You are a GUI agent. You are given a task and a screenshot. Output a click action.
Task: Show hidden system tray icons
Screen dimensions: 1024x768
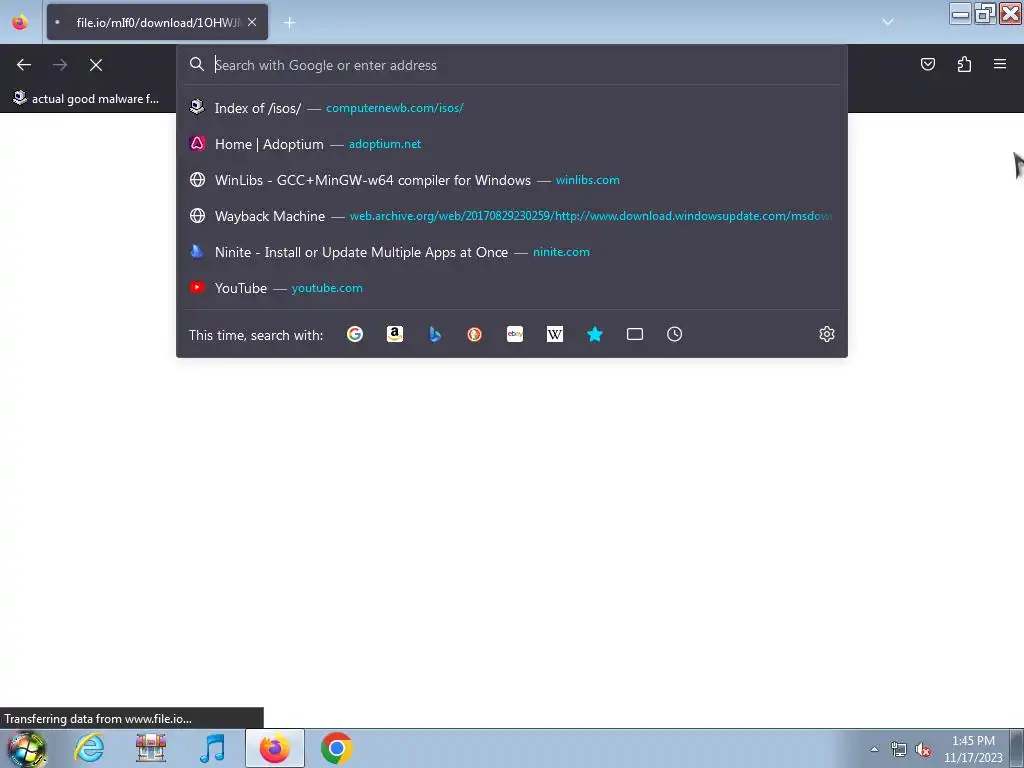click(x=874, y=749)
